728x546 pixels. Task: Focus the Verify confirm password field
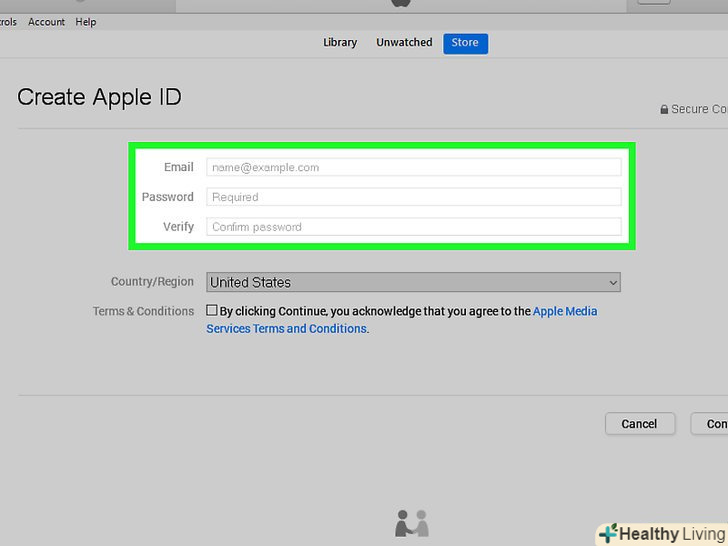(x=413, y=227)
